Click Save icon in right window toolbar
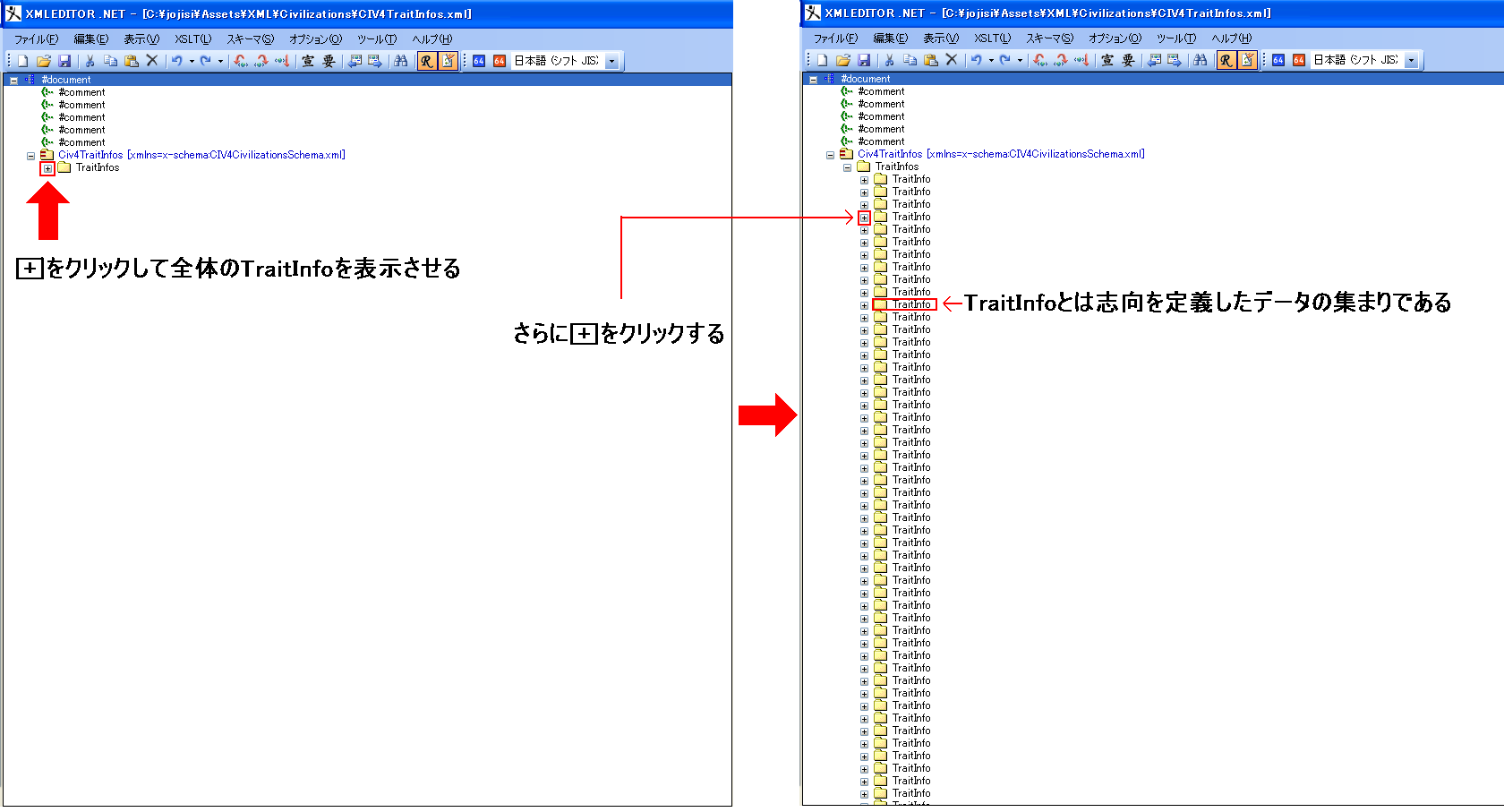This screenshot has width=1504, height=812. tap(864, 60)
